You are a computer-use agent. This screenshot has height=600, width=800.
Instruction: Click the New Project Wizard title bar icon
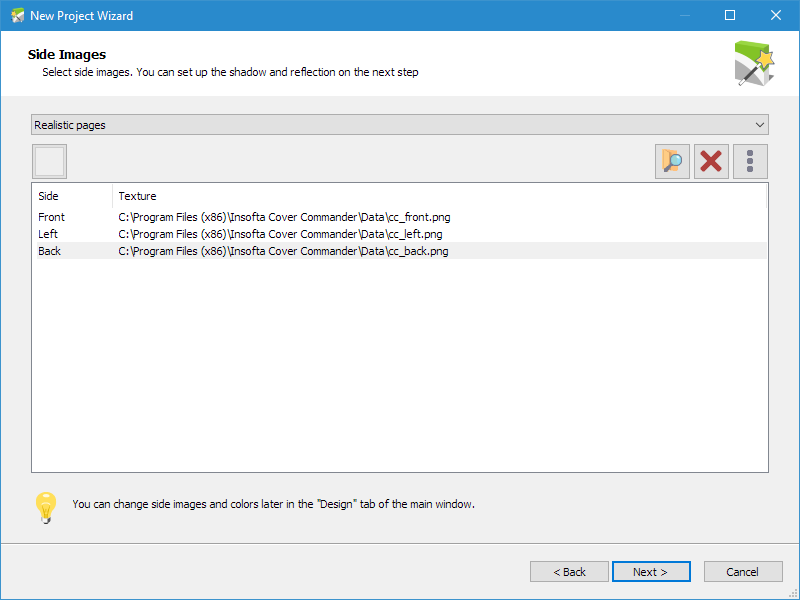click(x=17, y=15)
